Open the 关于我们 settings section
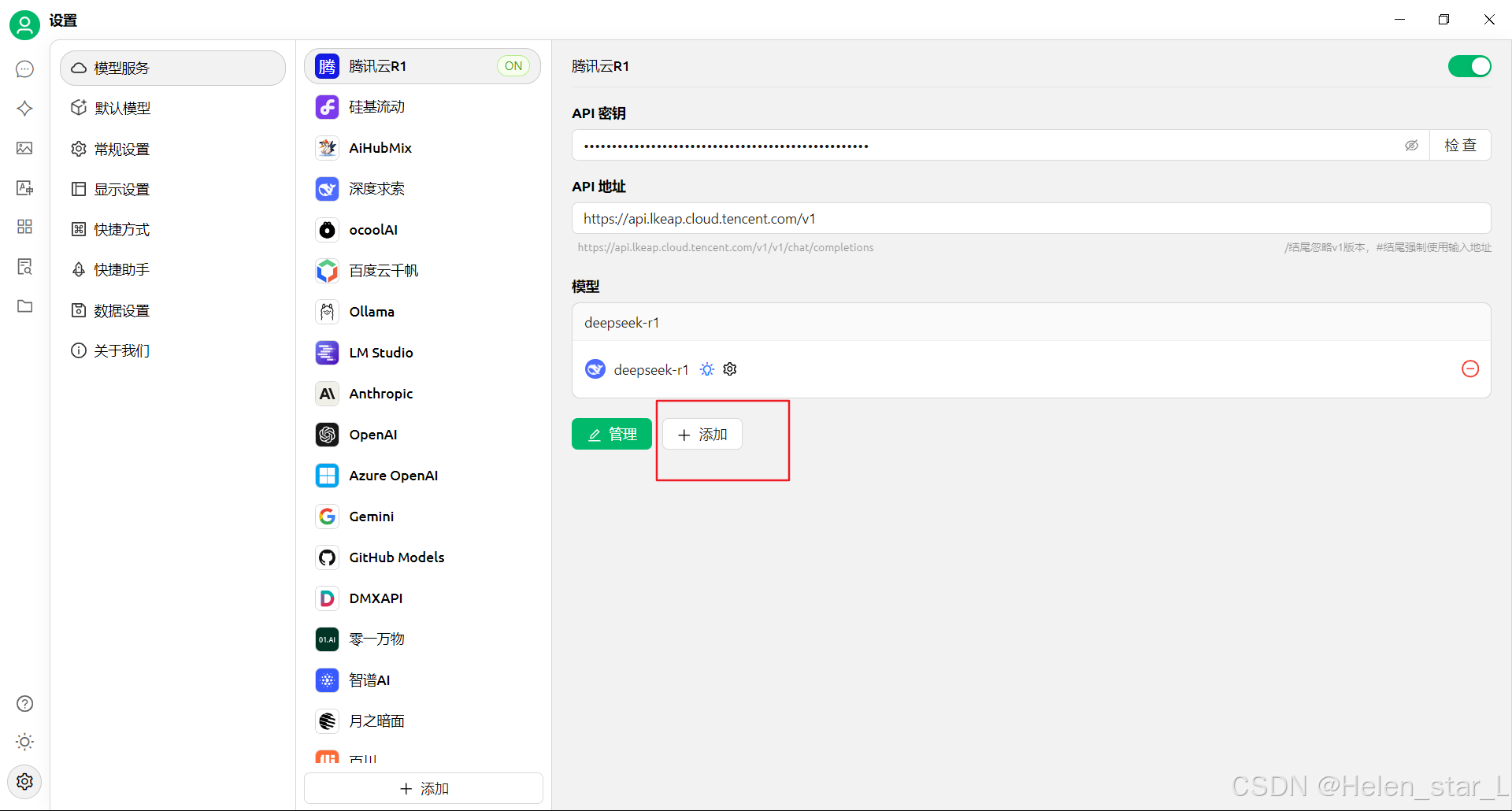The width and height of the screenshot is (1512, 811). click(172, 350)
